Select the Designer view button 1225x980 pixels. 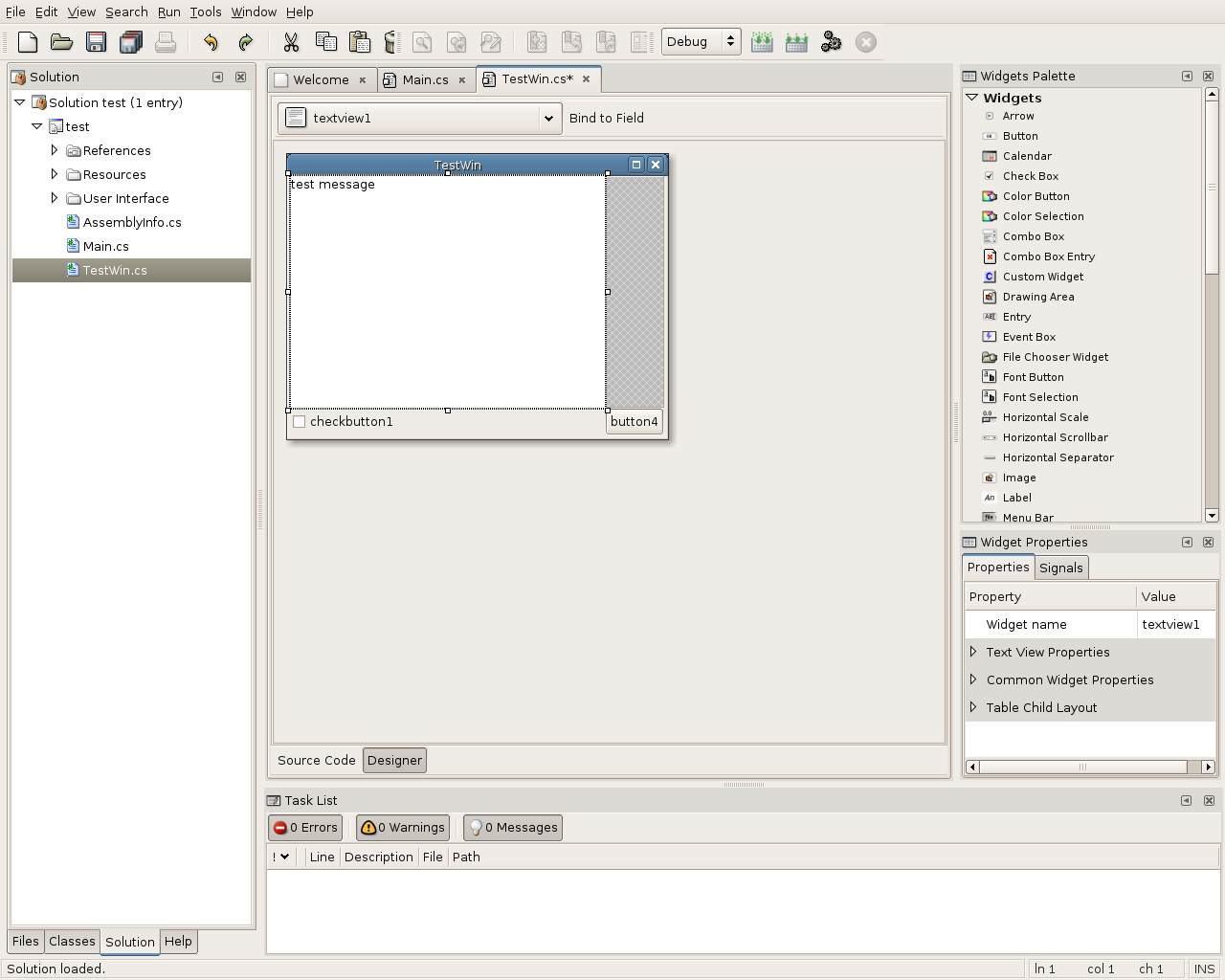point(394,760)
